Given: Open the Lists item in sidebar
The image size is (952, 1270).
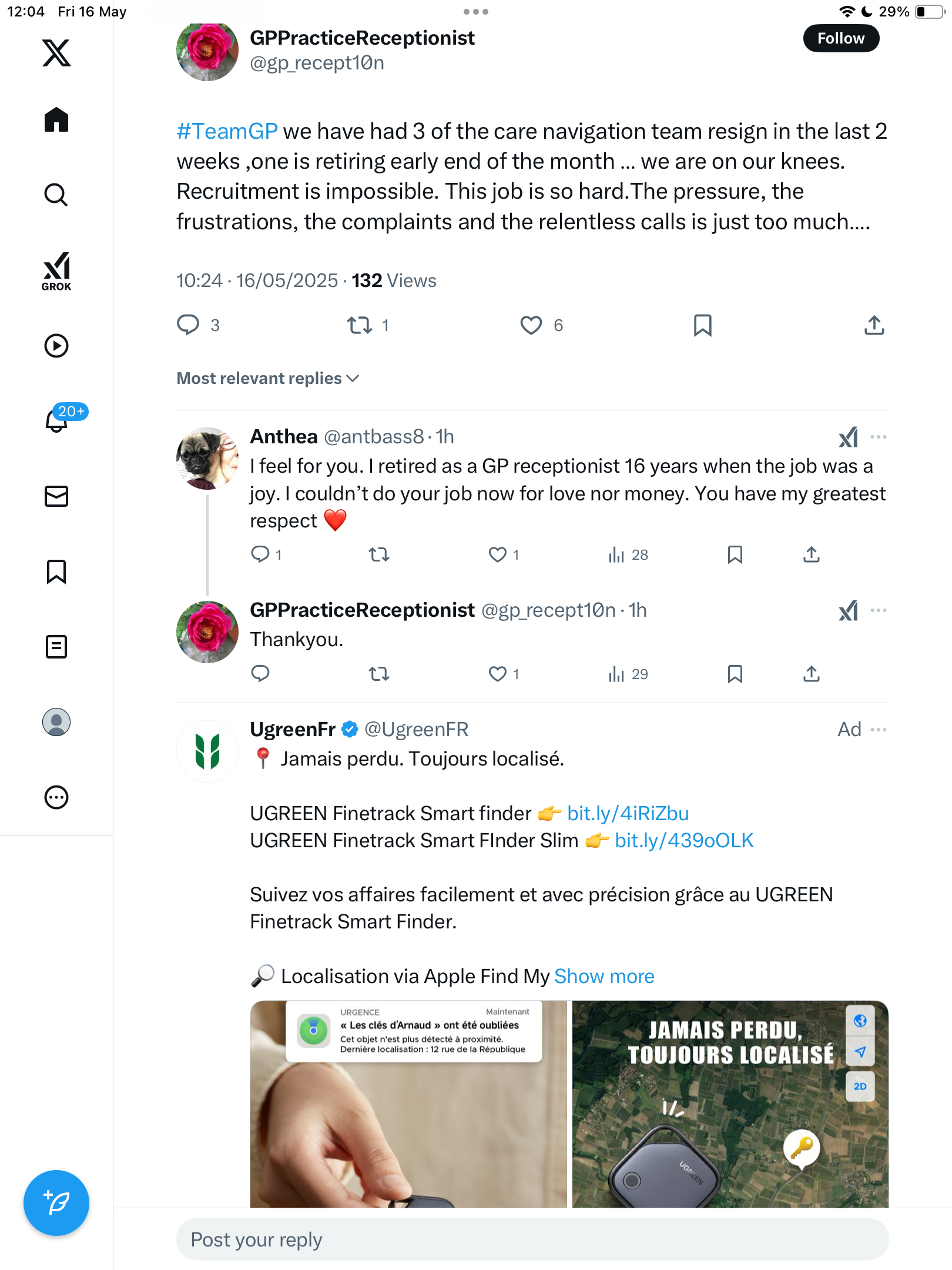Looking at the screenshot, I should click(x=56, y=647).
